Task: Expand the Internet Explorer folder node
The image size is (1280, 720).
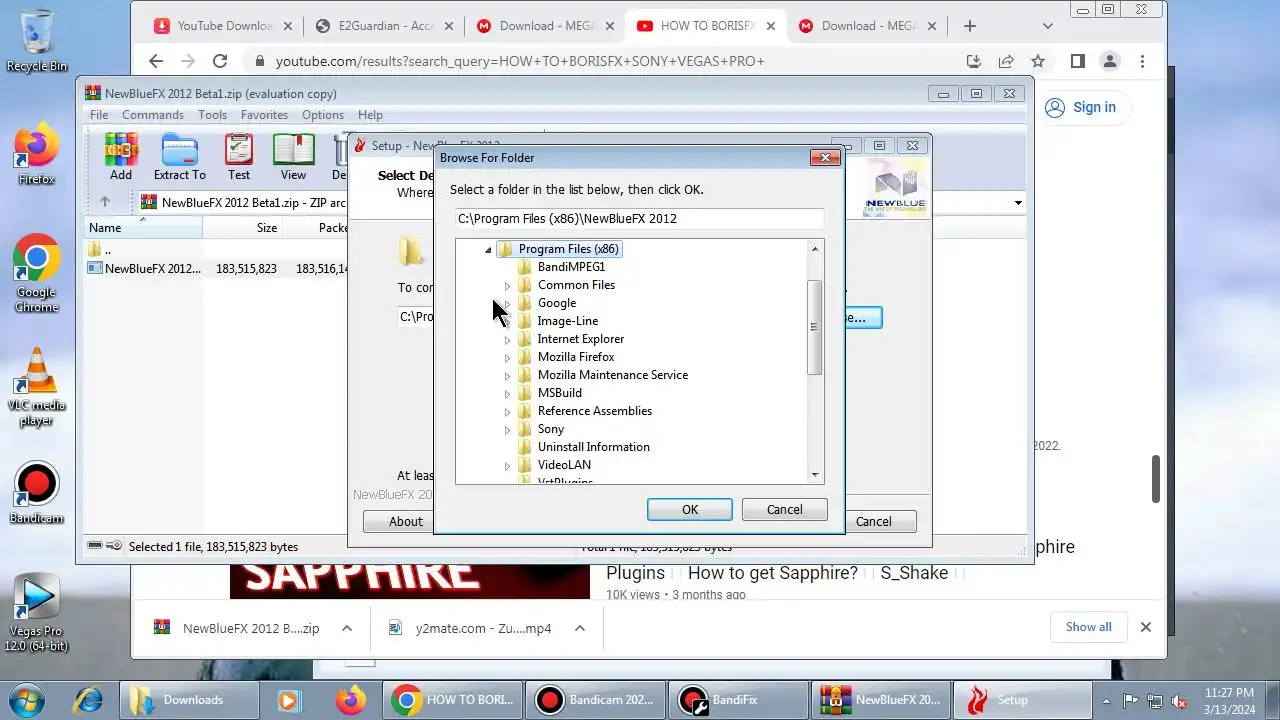Action: coord(507,339)
